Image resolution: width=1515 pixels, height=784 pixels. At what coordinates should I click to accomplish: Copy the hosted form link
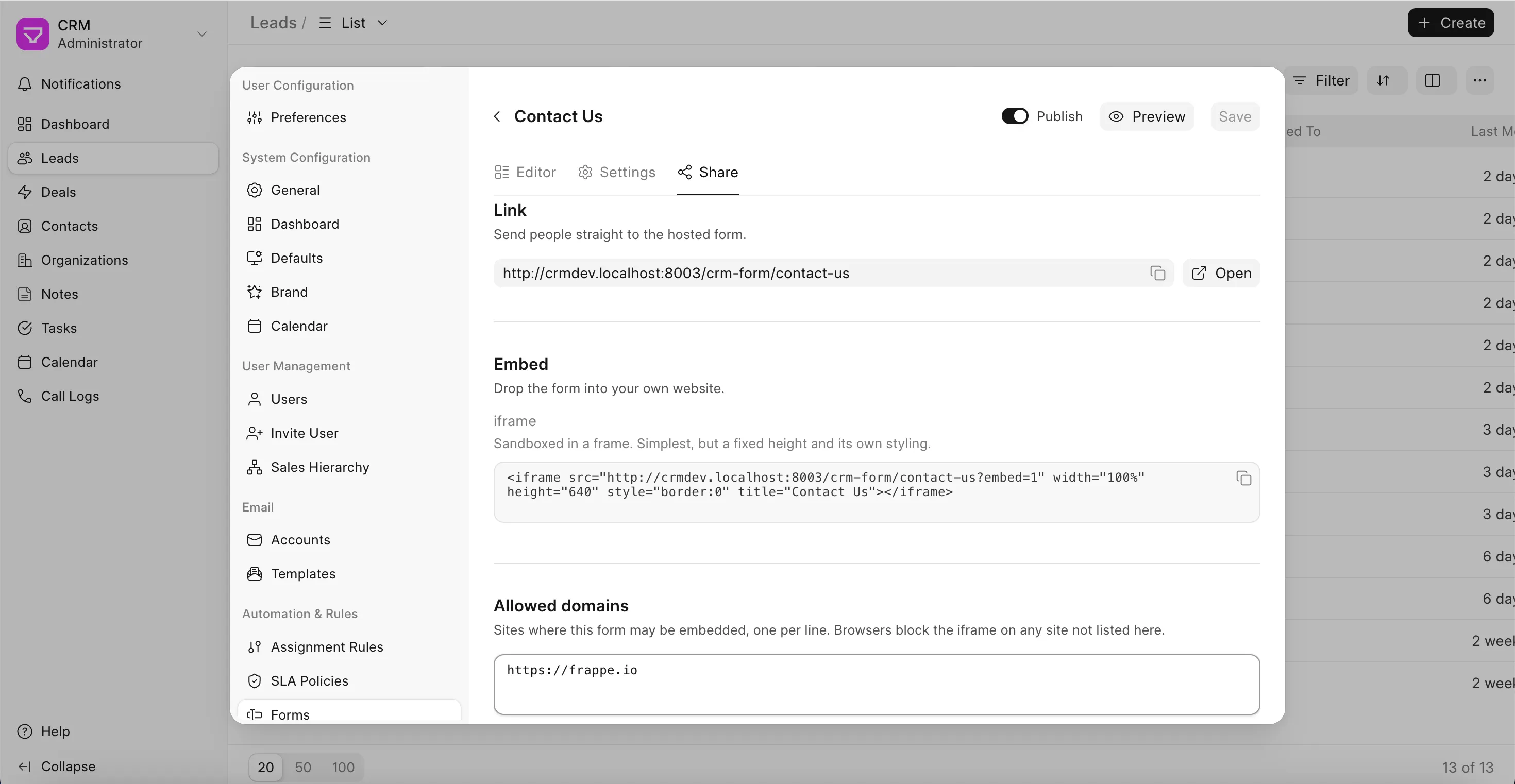[1157, 274]
